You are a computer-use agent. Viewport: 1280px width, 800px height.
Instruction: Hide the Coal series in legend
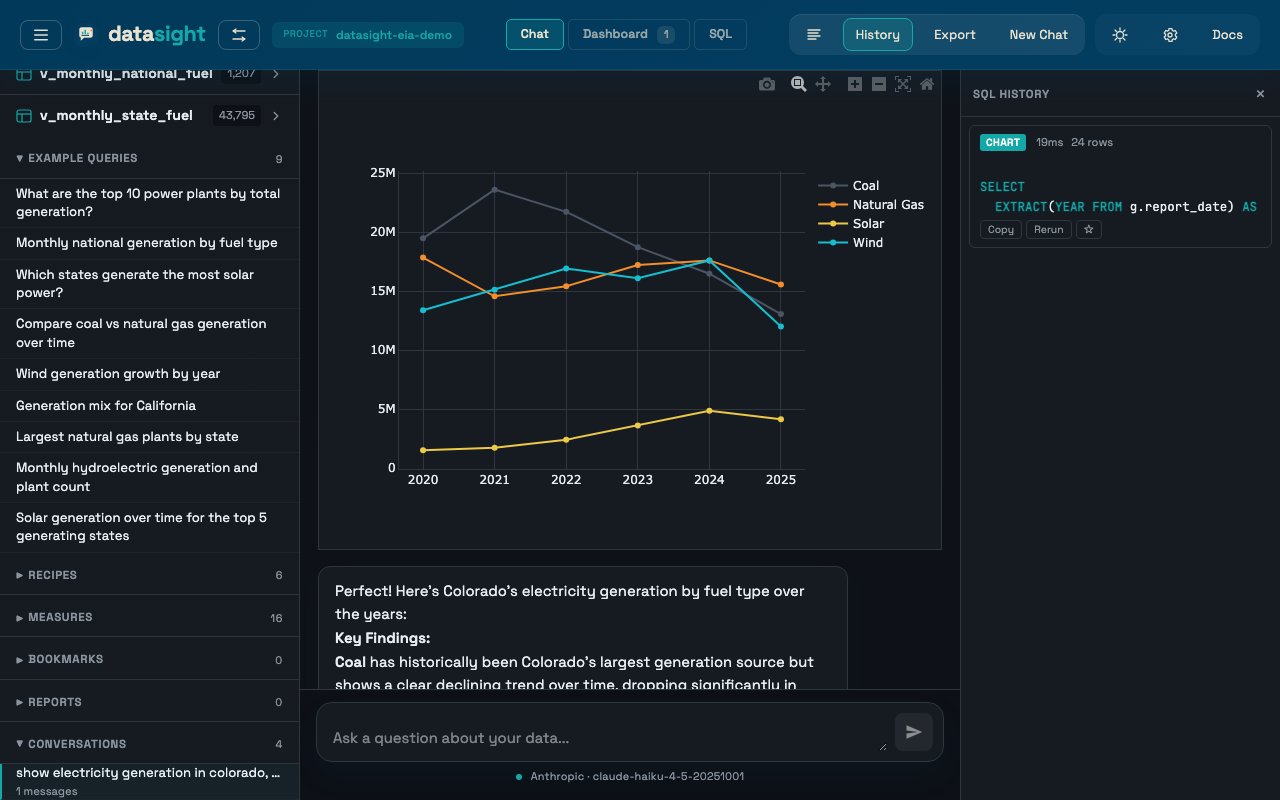865,185
